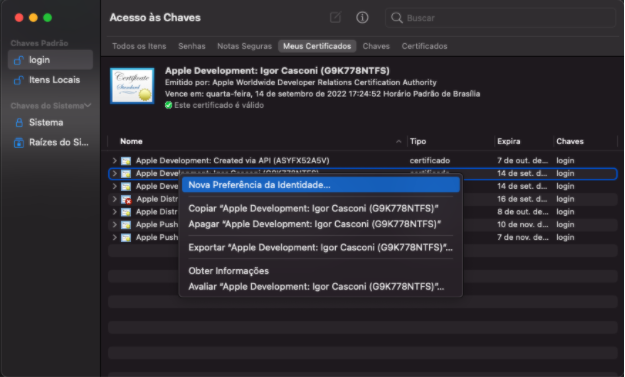Open the info (i) button in toolbar
The image size is (625, 377).
362,17
